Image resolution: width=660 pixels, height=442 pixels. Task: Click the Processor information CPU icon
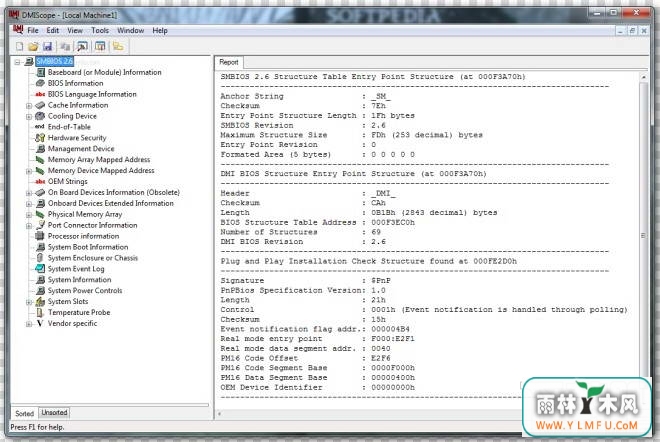point(40,236)
